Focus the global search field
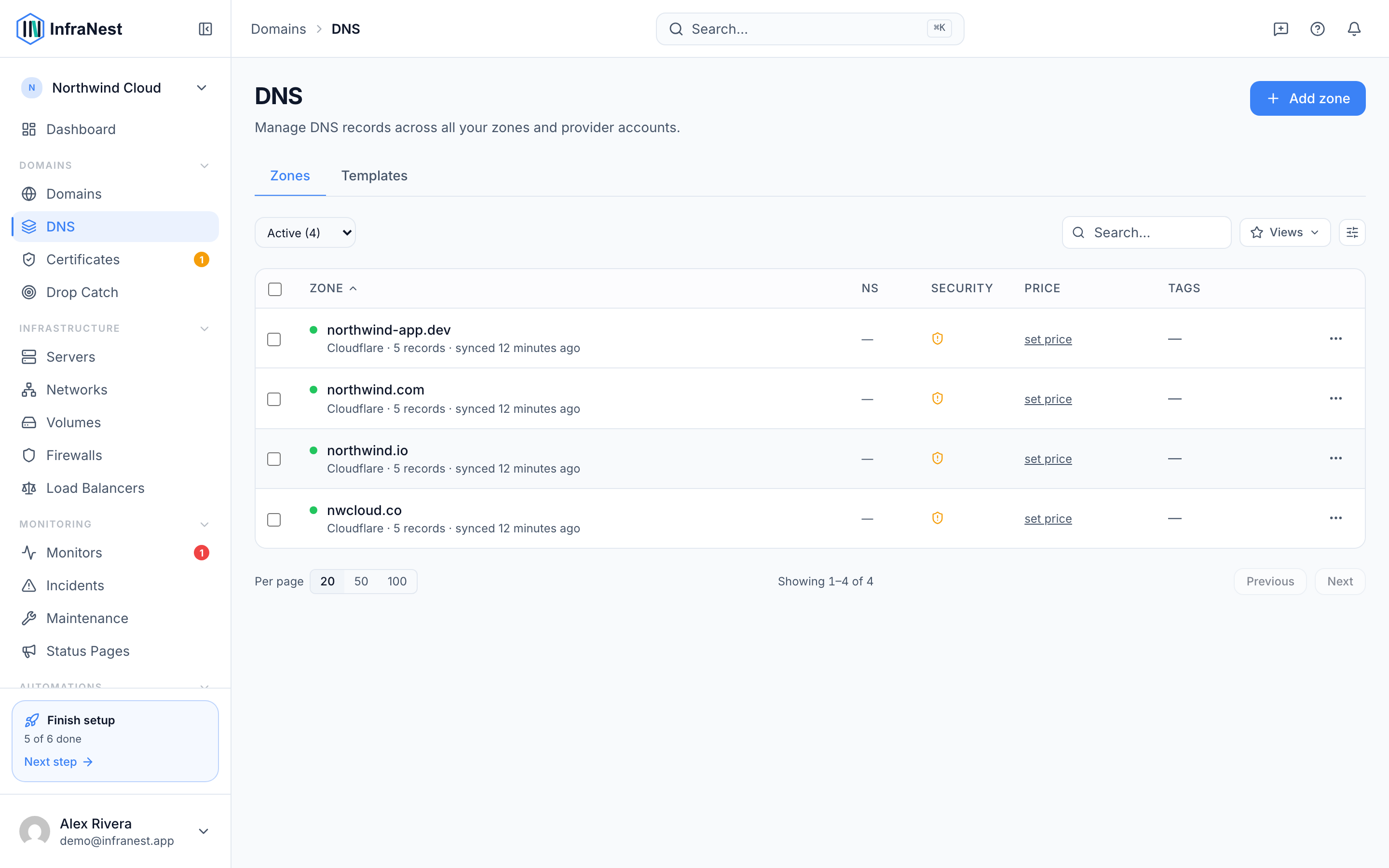1389x868 pixels. click(x=810, y=29)
